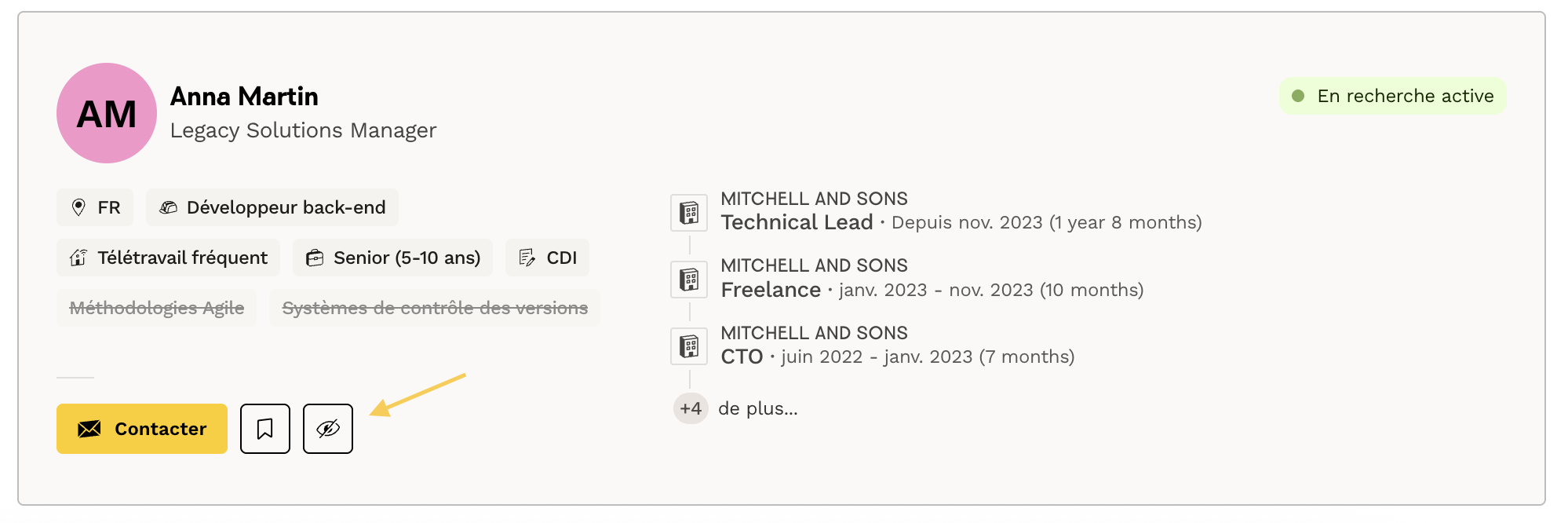Viewport: 1568px width, 523px height.
Task: Click the En recherche active status badge
Action: tap(1393, 96)
